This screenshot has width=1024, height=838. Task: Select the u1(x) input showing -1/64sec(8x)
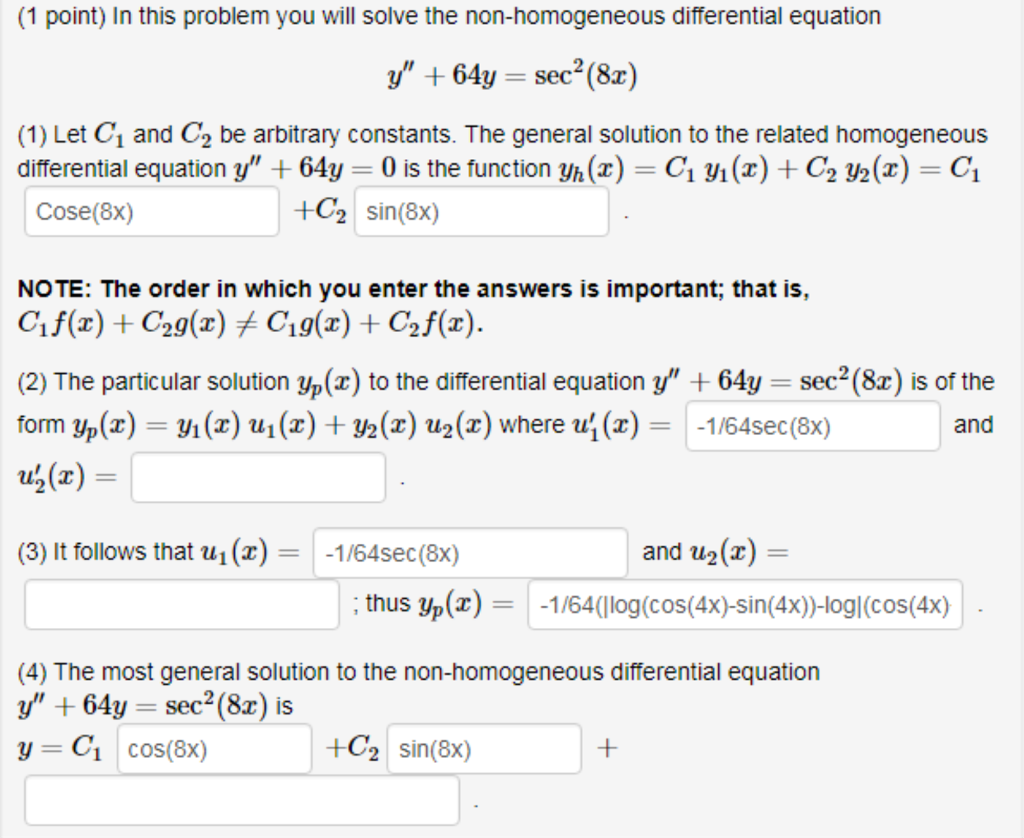coord(470,553)
